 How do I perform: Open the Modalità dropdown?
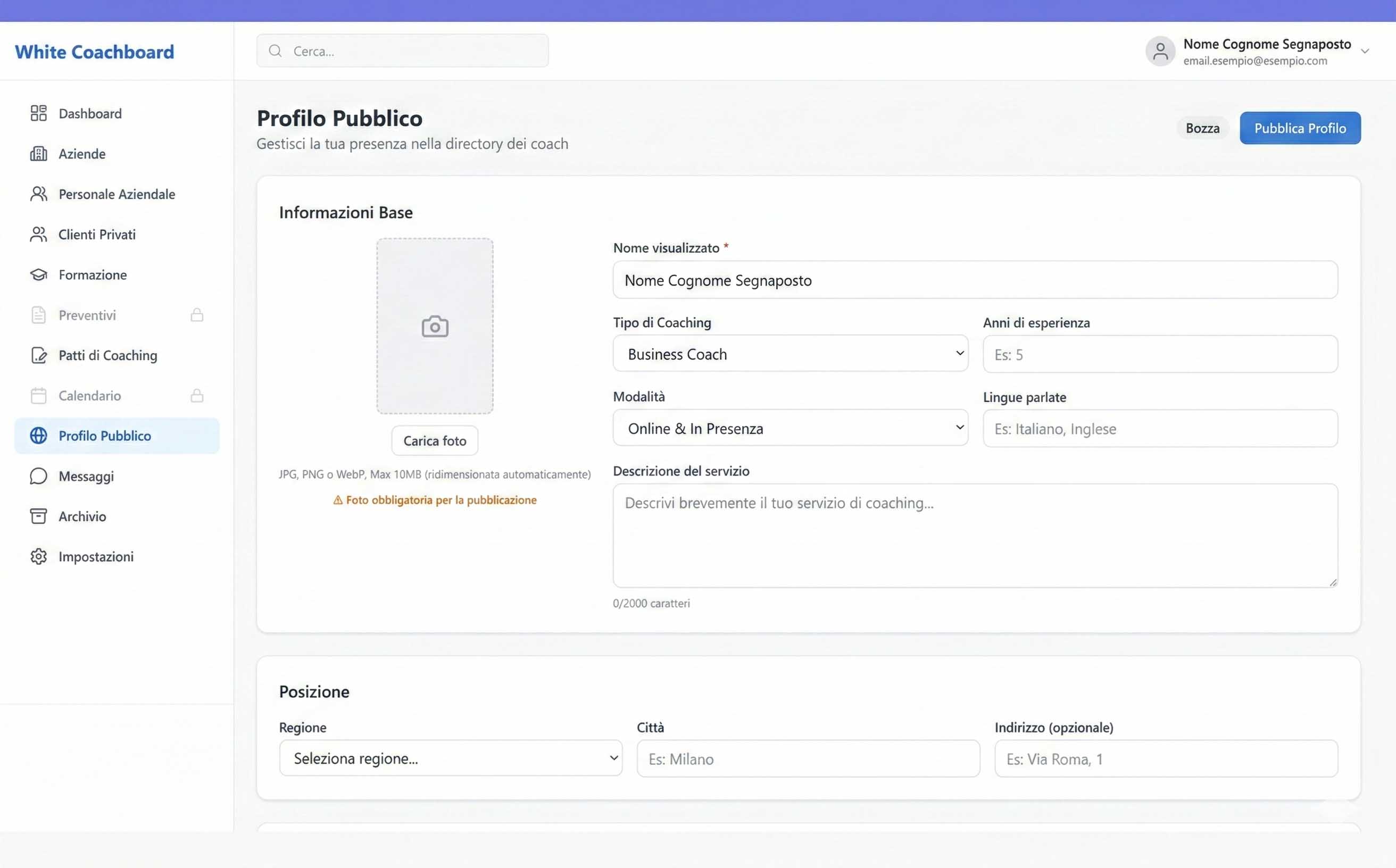[x=791, y=428]
